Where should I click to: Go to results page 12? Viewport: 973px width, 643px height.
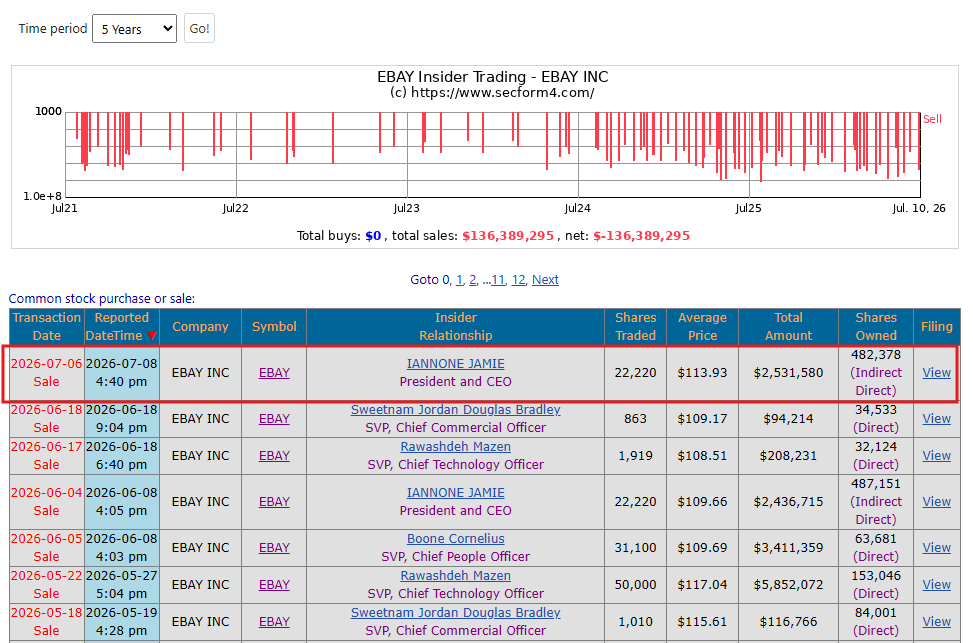(518, 280)
